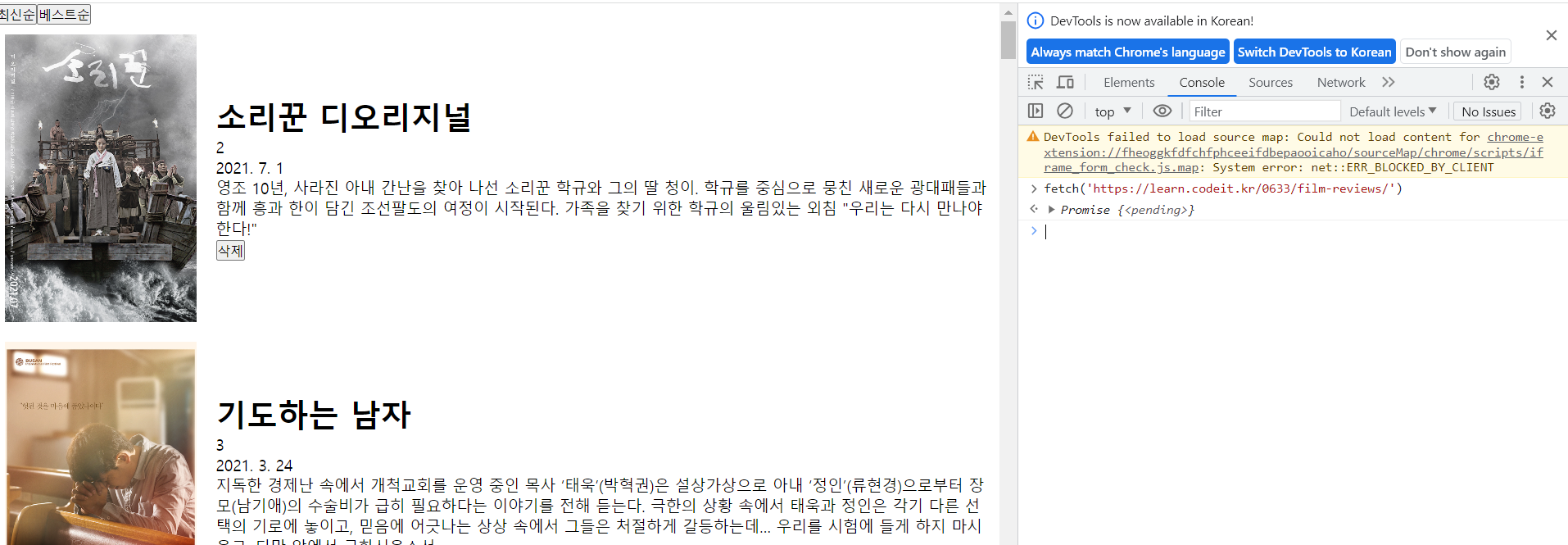Open DevTools settings gear icon
The image size is (1568, 545).
(1492, 82)
